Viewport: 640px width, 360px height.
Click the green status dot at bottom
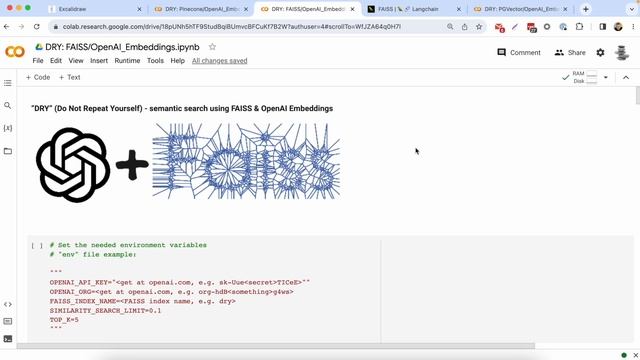tap(624, 355)
